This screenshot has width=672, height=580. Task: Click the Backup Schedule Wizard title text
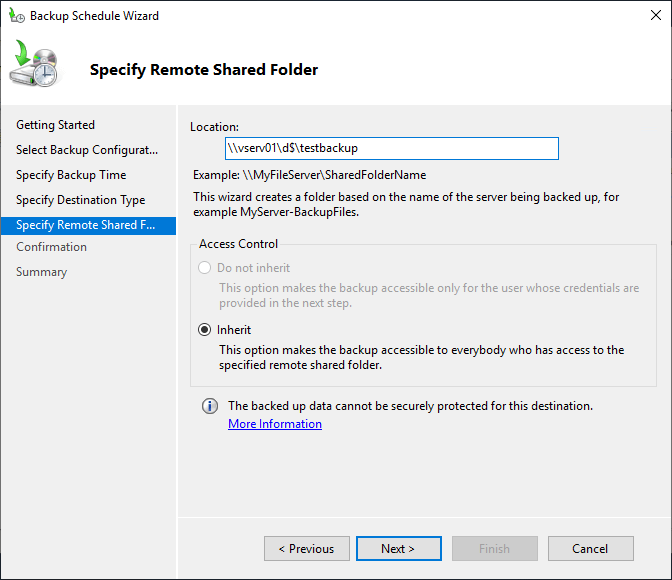pyautogui.click(x=94, y=16)
